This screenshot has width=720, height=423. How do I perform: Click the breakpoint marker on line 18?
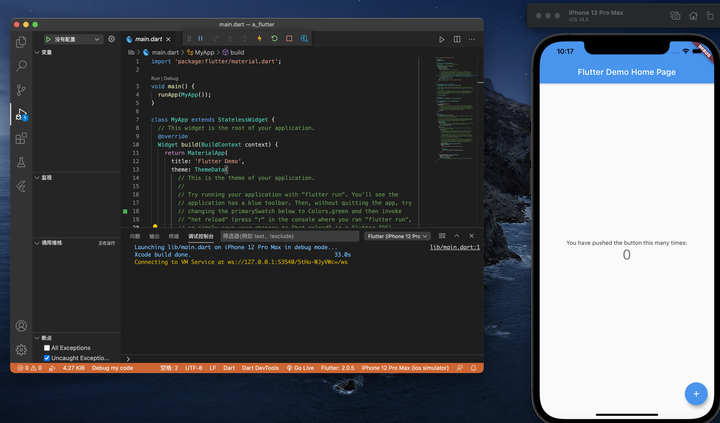(x=125, y=211)
